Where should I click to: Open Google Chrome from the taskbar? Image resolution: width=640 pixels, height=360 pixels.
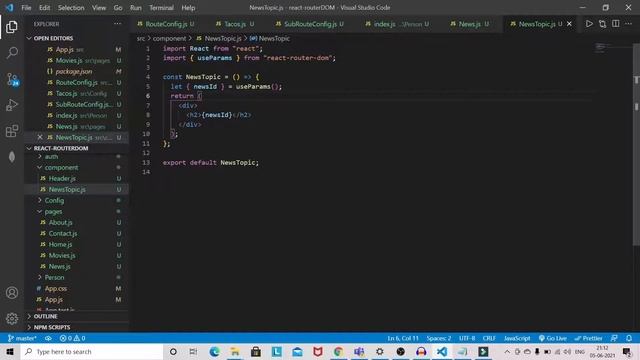338,351
